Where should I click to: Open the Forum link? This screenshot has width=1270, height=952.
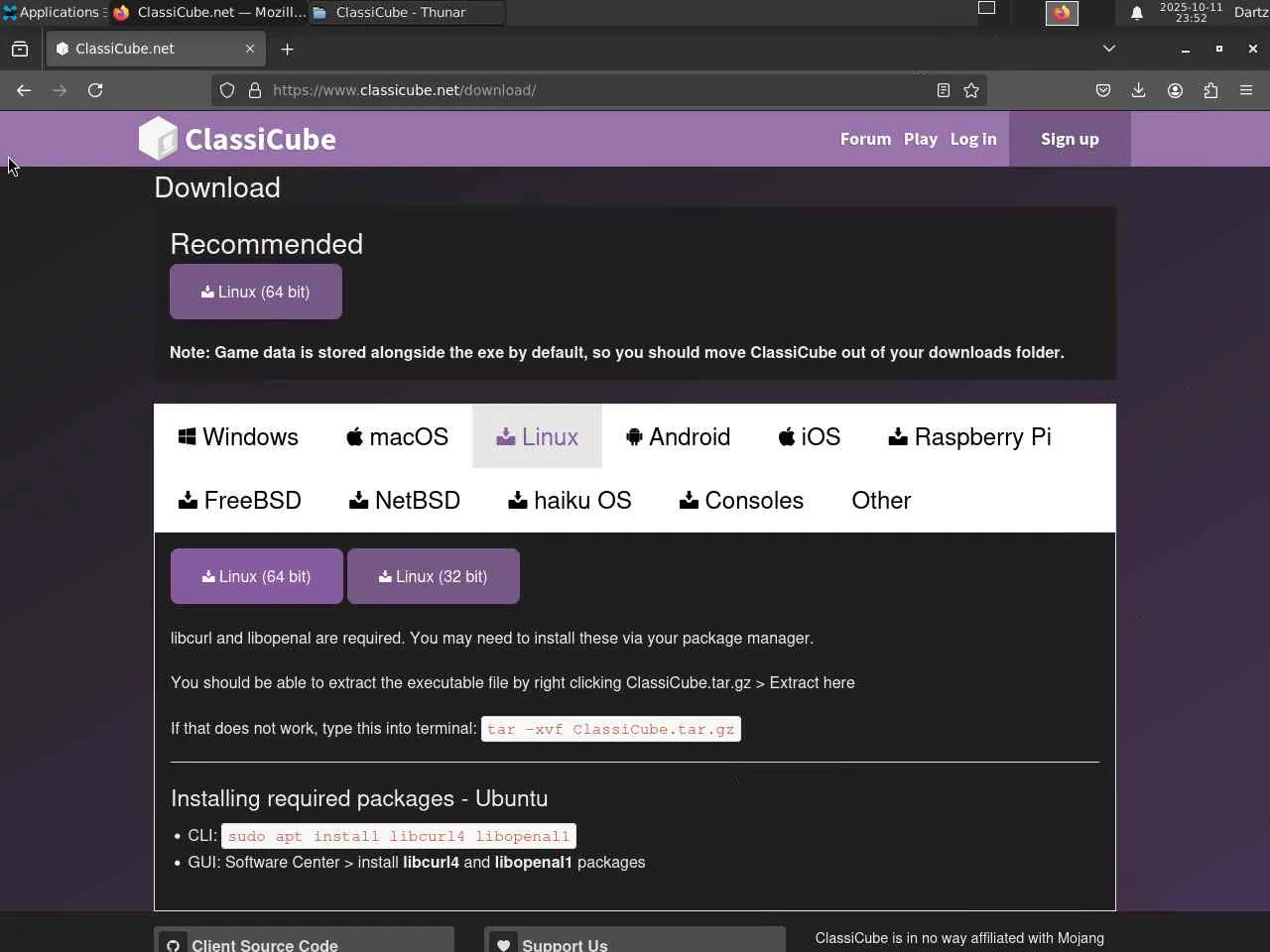point(865,139)
